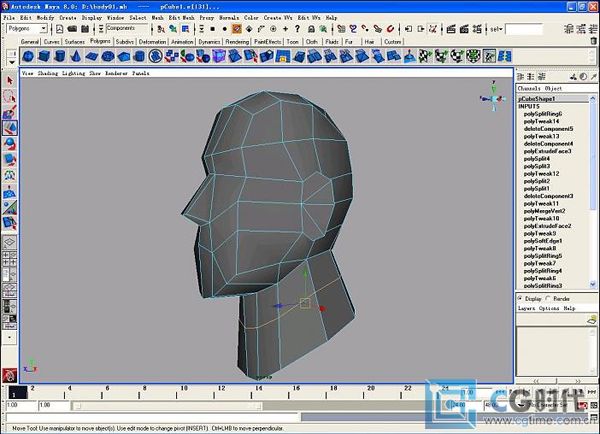This screenshot has height=434, width=600.
Task: Activate the Soft Modification tool
Action: (10, 192)
